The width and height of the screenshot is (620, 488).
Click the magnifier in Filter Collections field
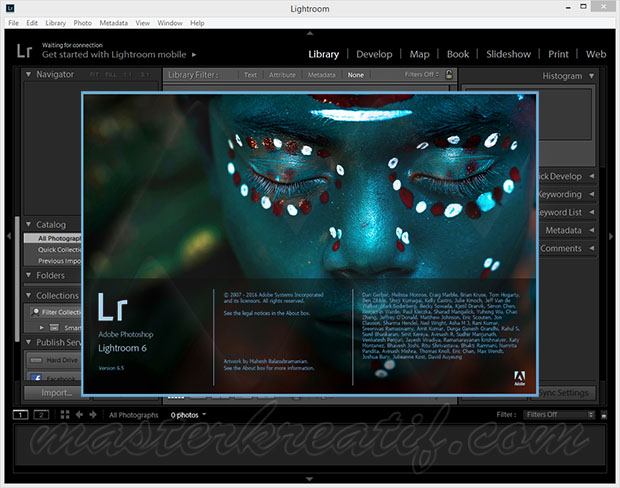(36, 312)
